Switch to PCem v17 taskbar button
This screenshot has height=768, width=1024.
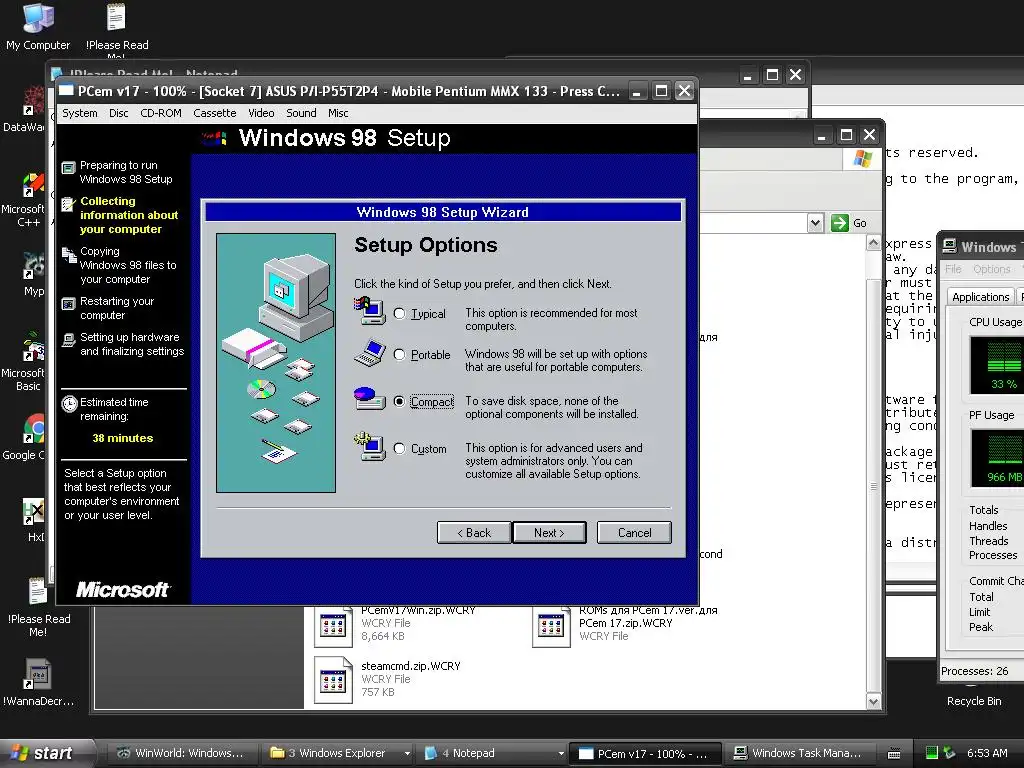pos(645,753)
